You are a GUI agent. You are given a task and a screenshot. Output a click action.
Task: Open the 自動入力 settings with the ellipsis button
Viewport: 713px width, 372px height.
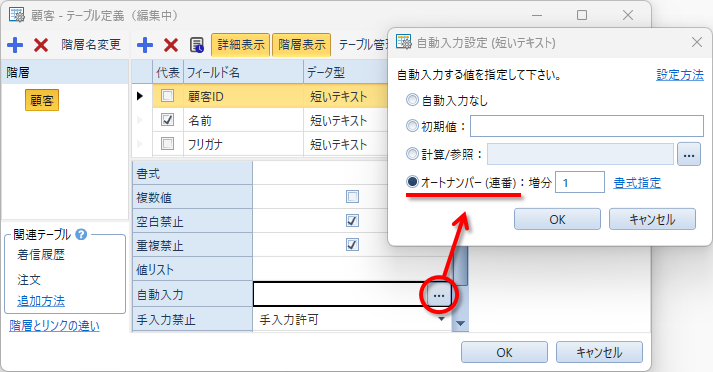439,295
